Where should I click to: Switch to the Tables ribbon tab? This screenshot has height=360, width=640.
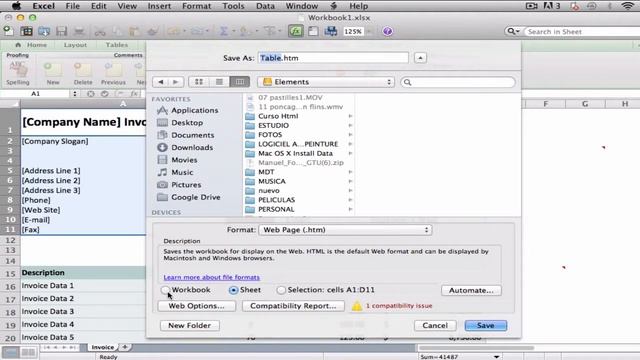(x=116, y=45)
